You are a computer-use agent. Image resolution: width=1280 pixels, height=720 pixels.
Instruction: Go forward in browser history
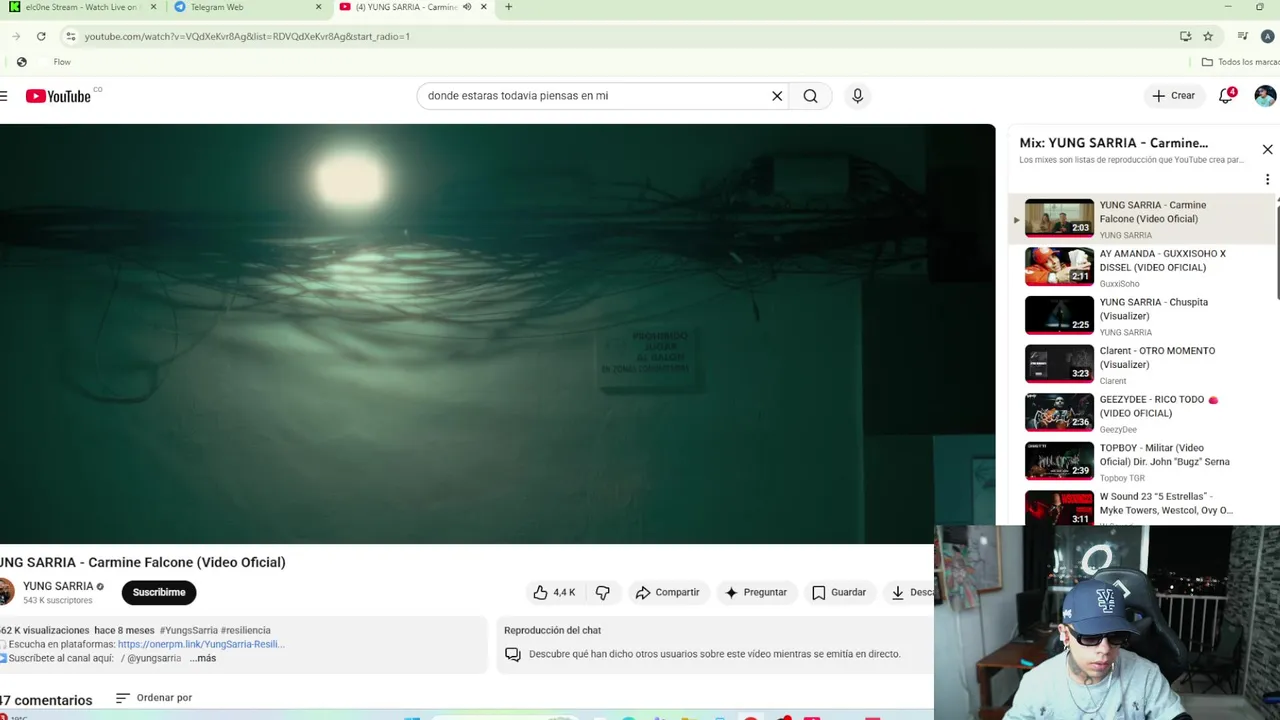tap(16, 36)
